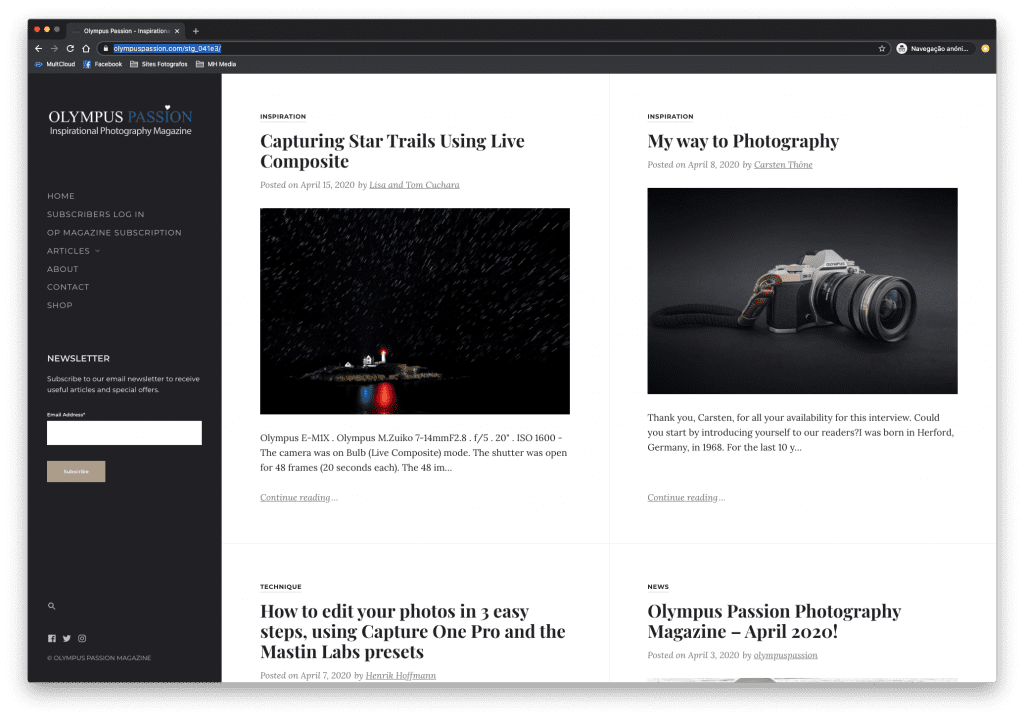Viewport: 1024px width, 719px height.
Task: Open author Henrik Hoffmann link
Action: [x=400, y=675]
